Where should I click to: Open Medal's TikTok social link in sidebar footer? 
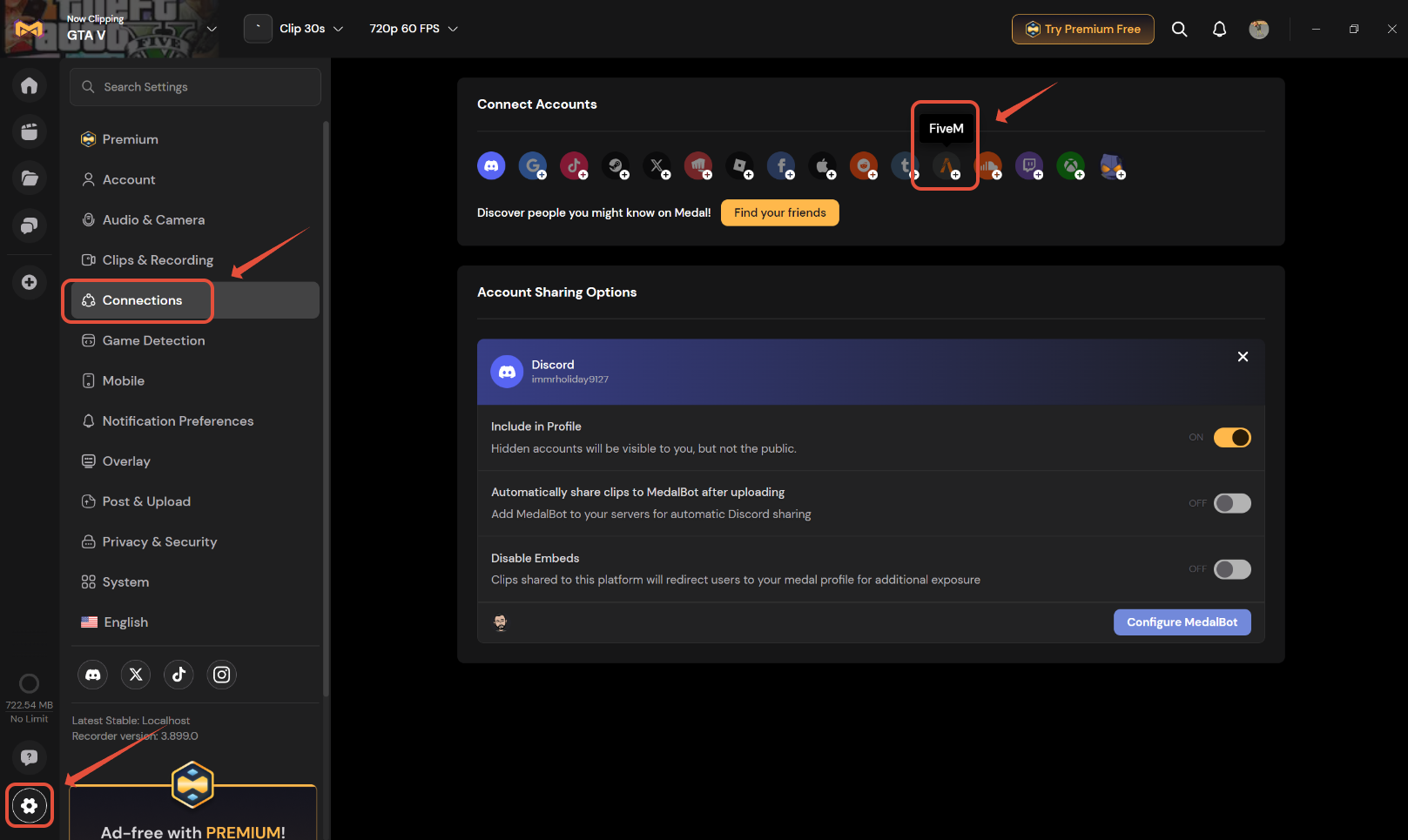coord(179,675)
